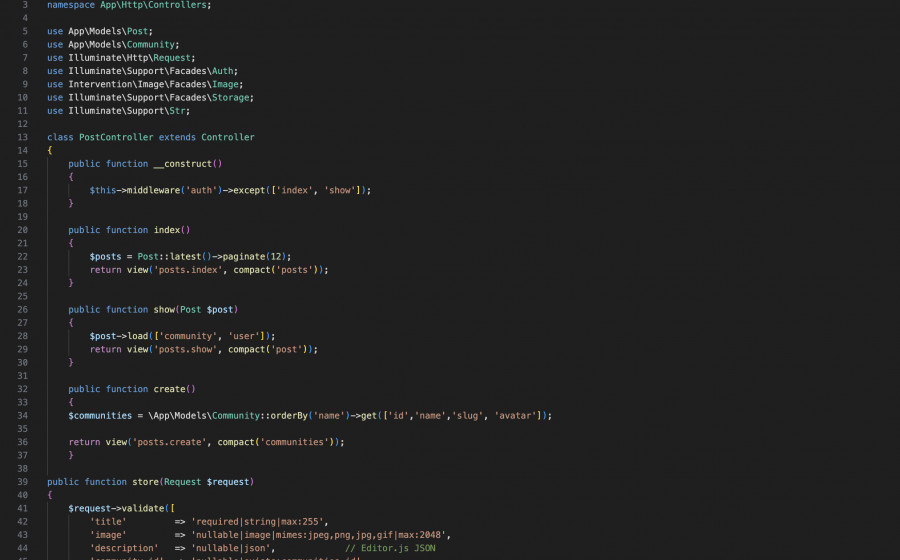Click the __construct function name
The image size is (900, 560).
click(184, 163)
